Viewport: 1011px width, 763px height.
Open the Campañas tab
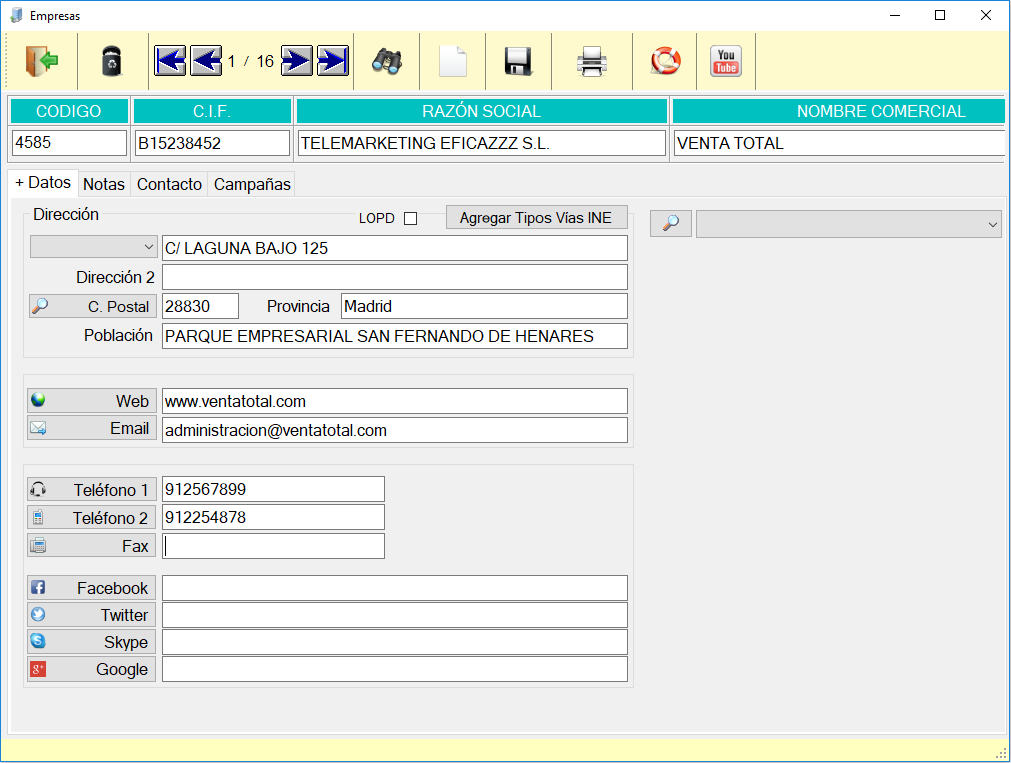[252, 184]
